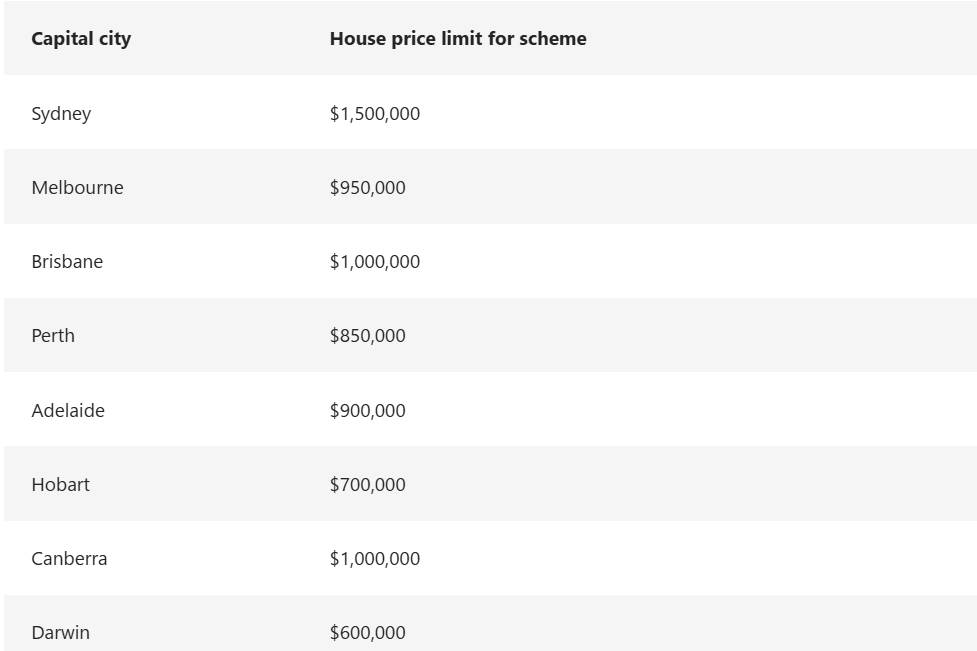The height and width of the screenshot is (651, 977).
Task: Click Darwin's $600,000 price limit
Action: pyautogui.click(x=368, y=633)
